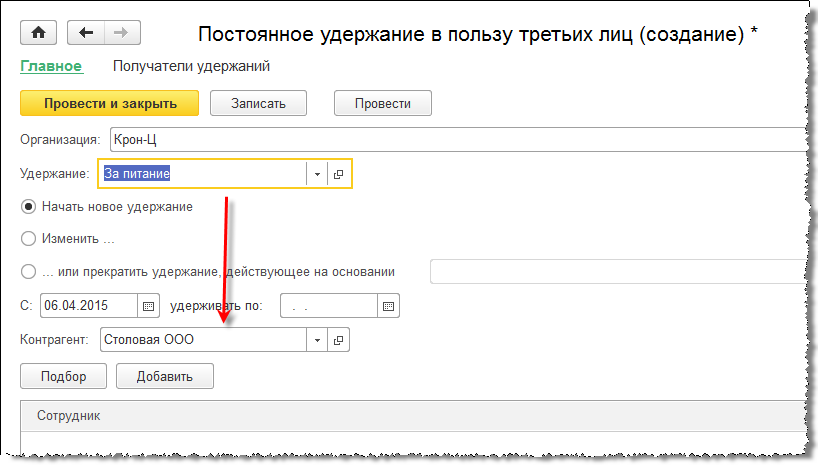Click Контрагент field Столовая ООО
This screenshot has height=465, width=818.
203,340
